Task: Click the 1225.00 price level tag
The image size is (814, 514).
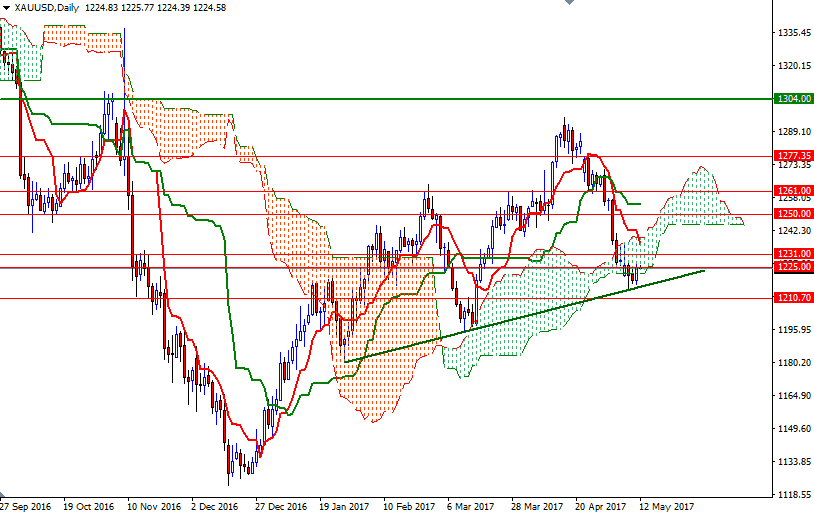Action: pos(793,267)
